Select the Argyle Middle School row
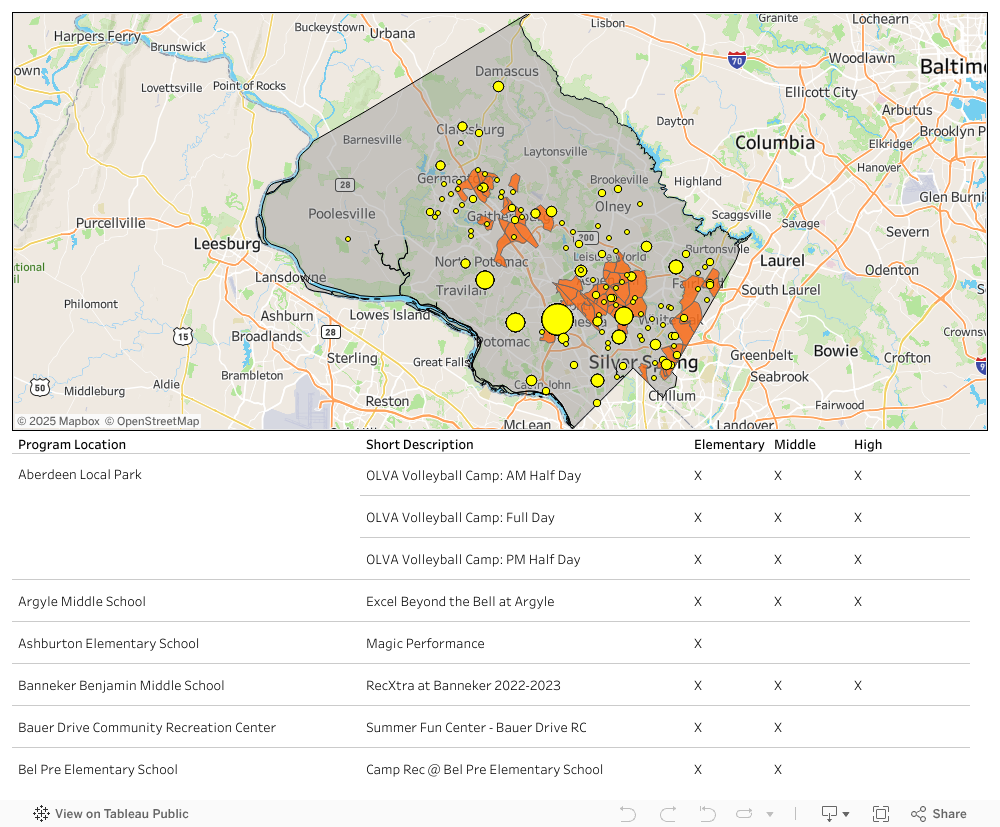 [82, 601]
